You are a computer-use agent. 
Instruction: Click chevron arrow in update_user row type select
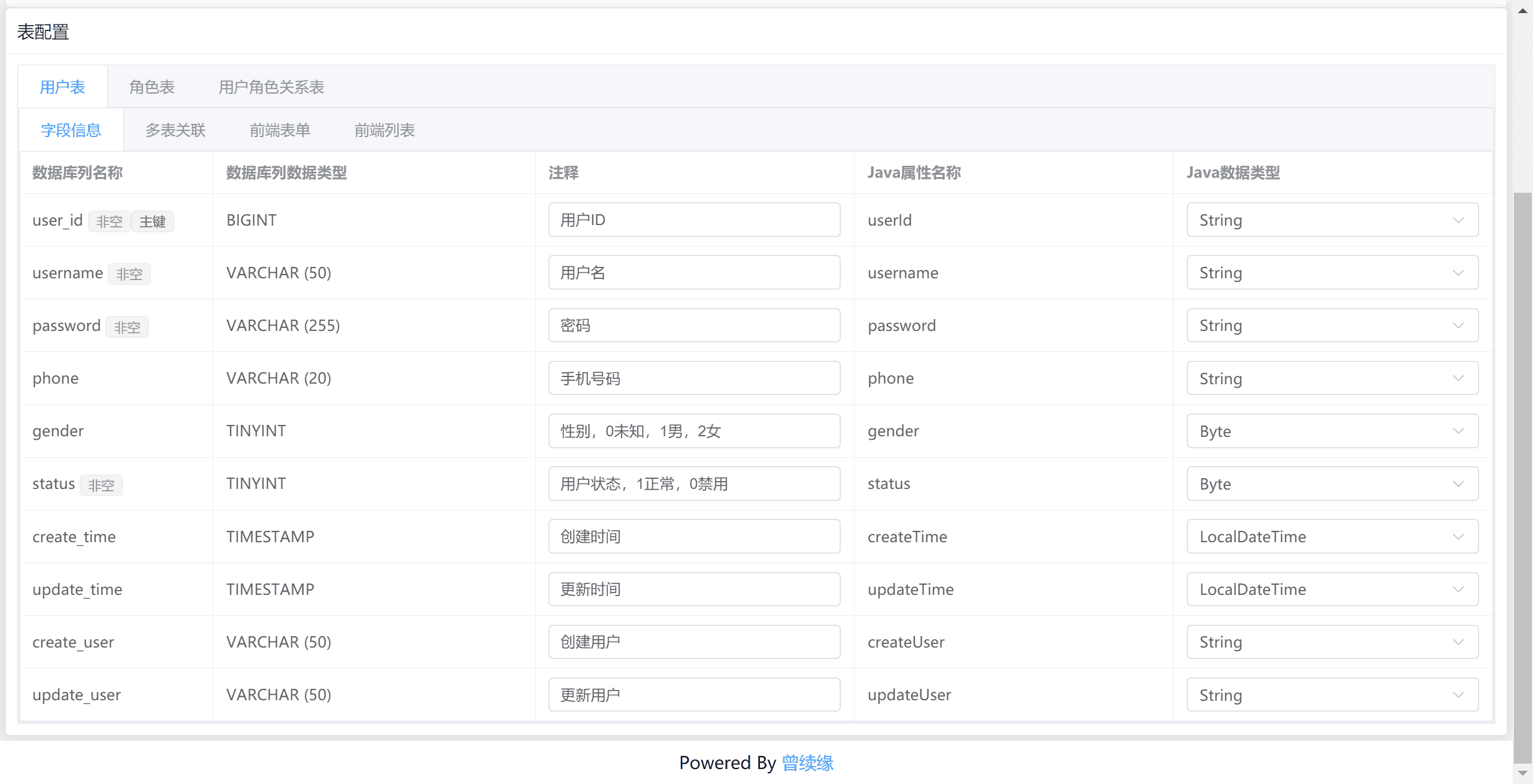click(x=1458, y=695)
